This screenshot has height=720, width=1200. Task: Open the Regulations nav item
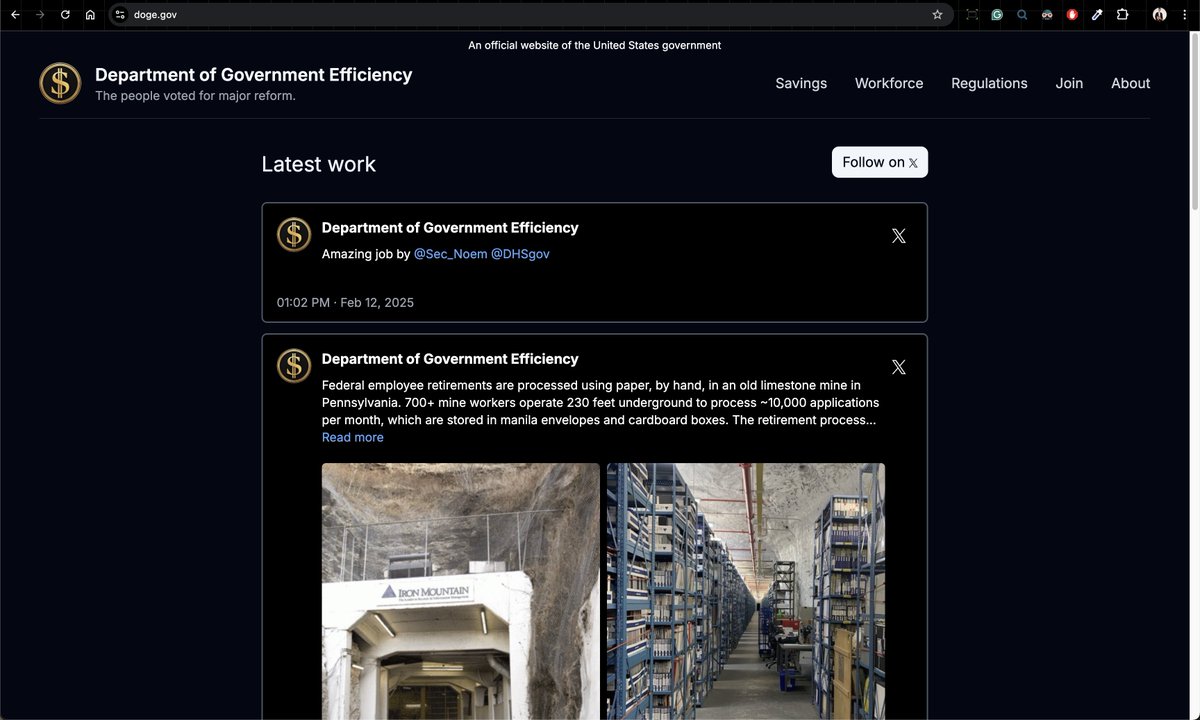(x=989, y=83)
